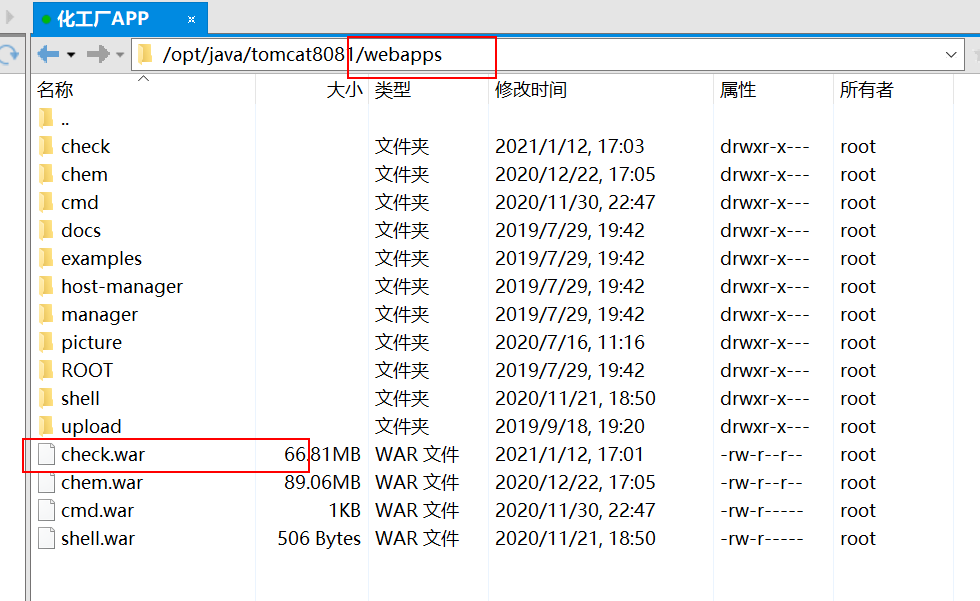980x601 pixels.
Task: Open the forward history dropdown arrow
Action: [120, 55]
